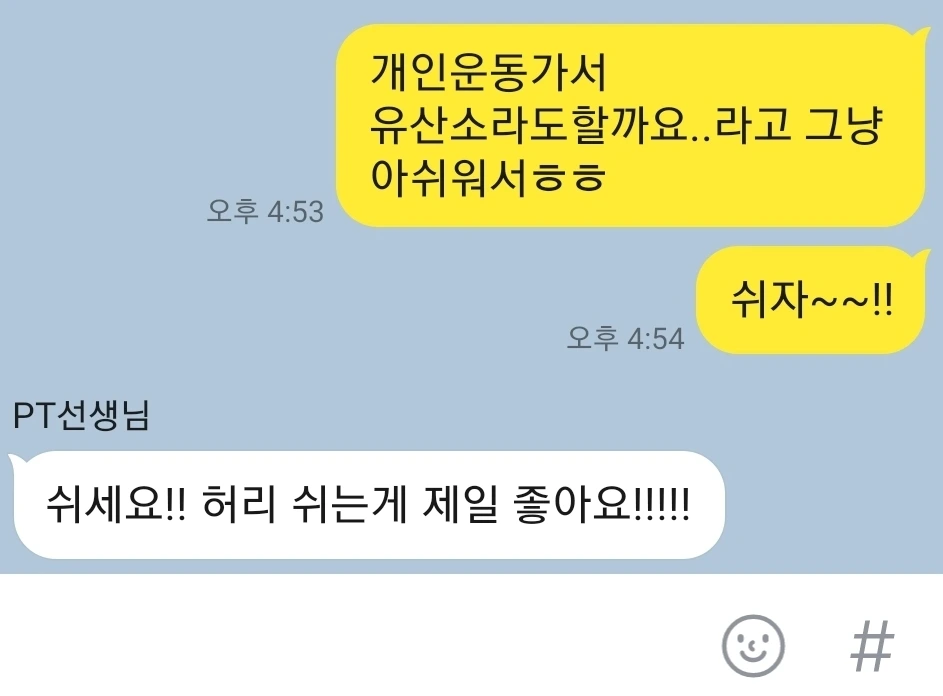The width and height of the screenshot is (943, 696).
Task: Tap the hashtag search icon
Action: coord(873,647)
